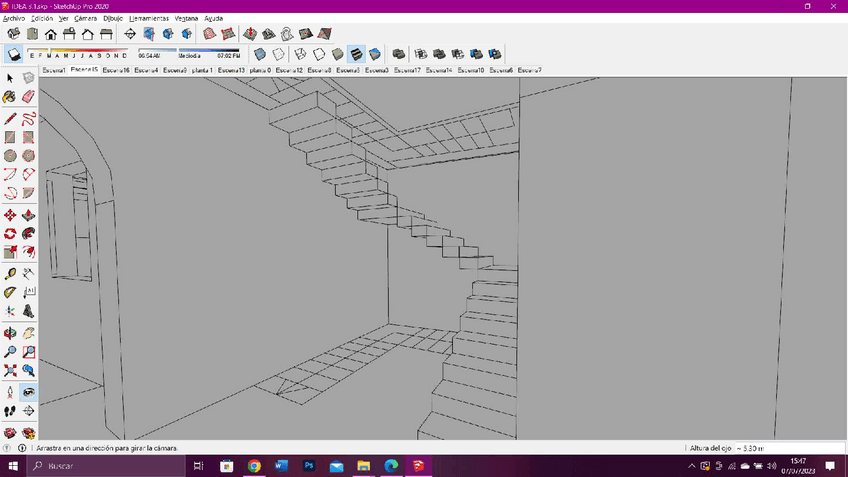Switch to the house-shaped Front view icon
The height and width of the screenshot is (477, 848).
pyautogui.click(x=50, y=34)
